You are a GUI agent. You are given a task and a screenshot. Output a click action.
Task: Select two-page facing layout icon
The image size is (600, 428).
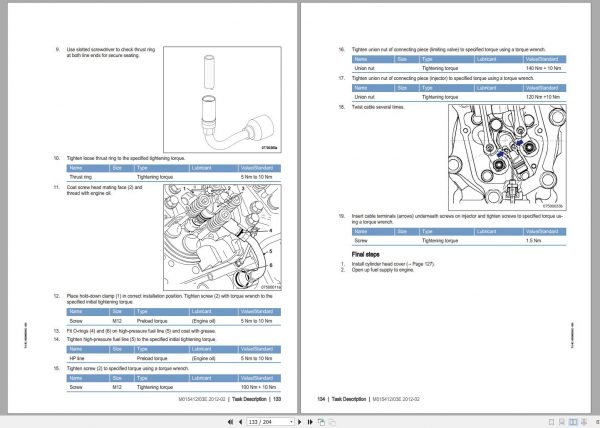pyautogui.click(x=573, y=422)
